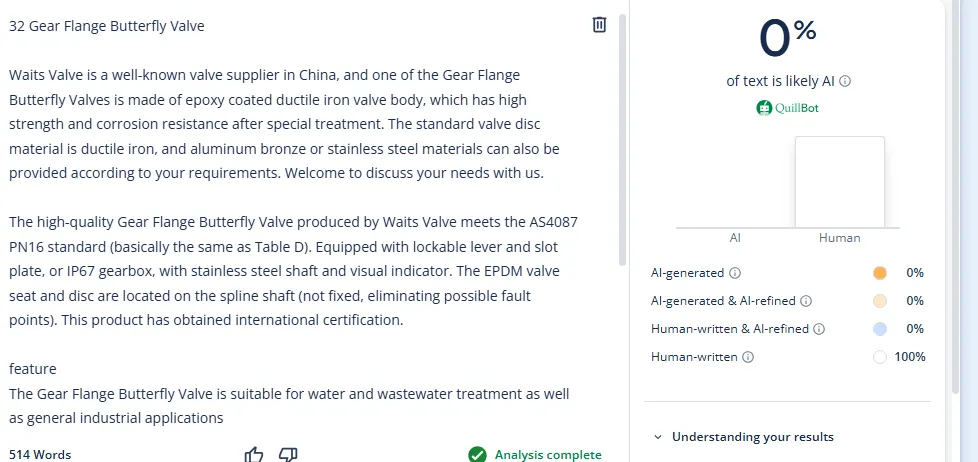Expand Understanding your results section

744,436
